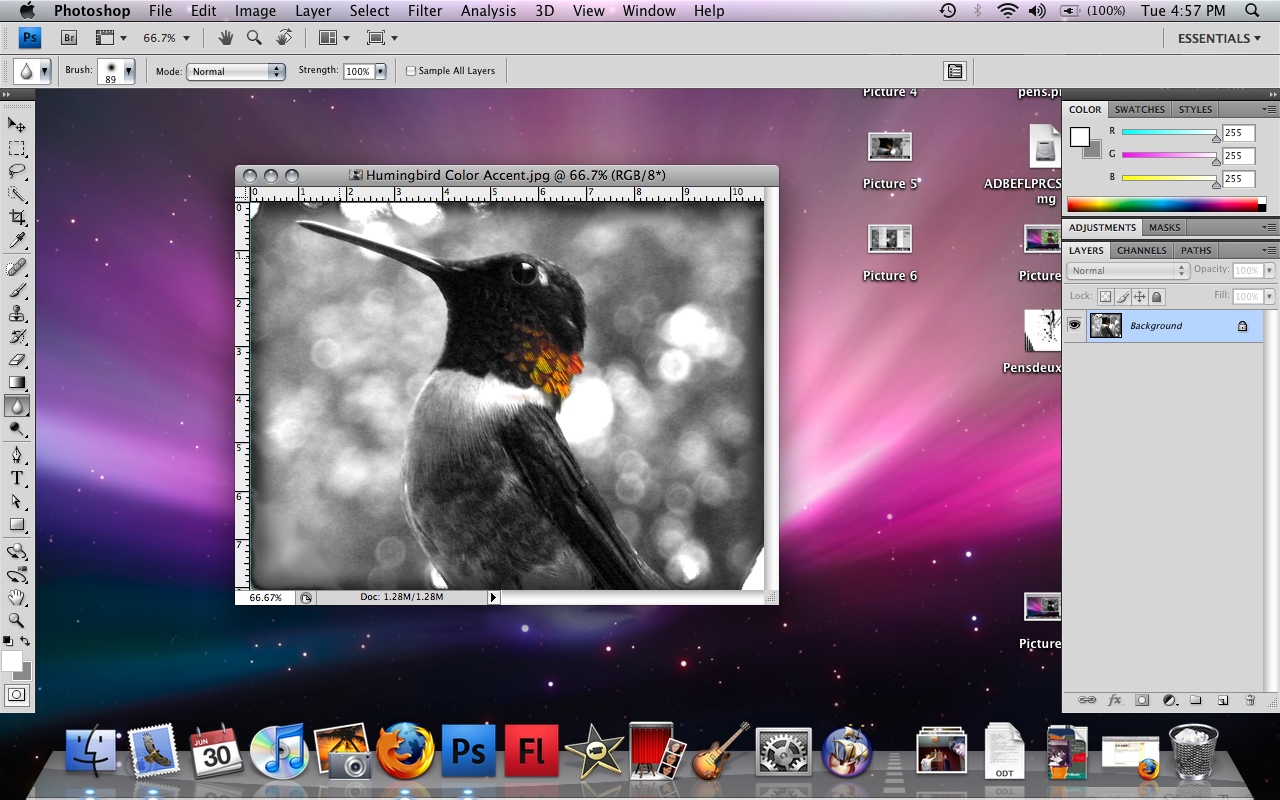Select the Rectangular Marquee tool

tap(17, 149)
